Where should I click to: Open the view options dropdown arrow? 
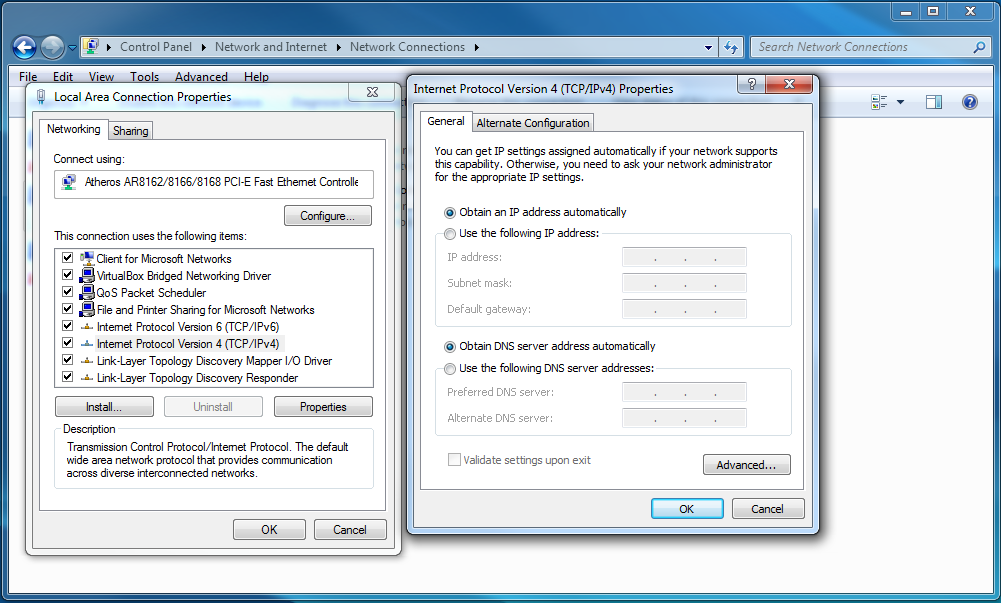[900, 102]
